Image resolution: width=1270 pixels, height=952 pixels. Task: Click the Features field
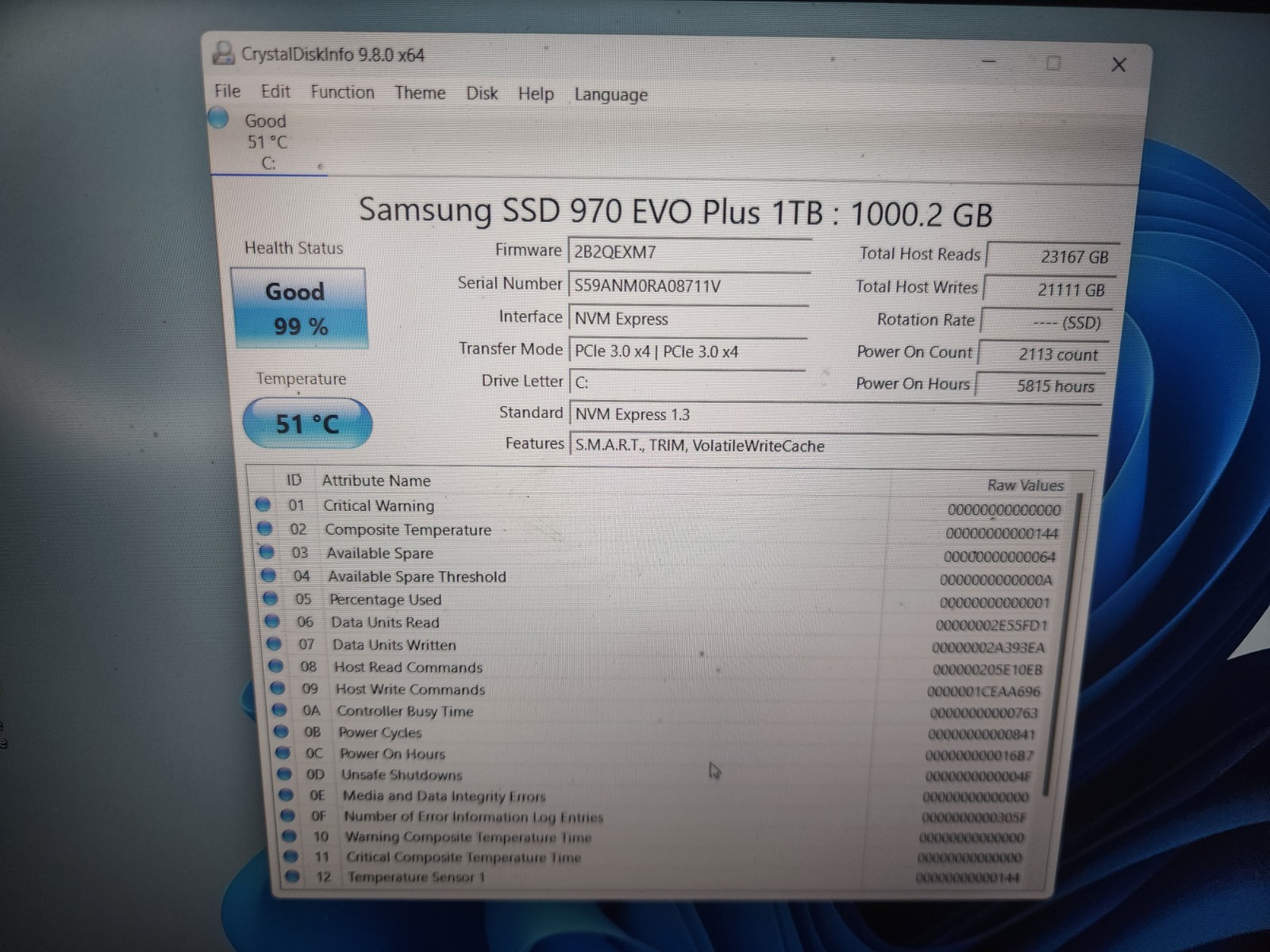pos(833,446)
